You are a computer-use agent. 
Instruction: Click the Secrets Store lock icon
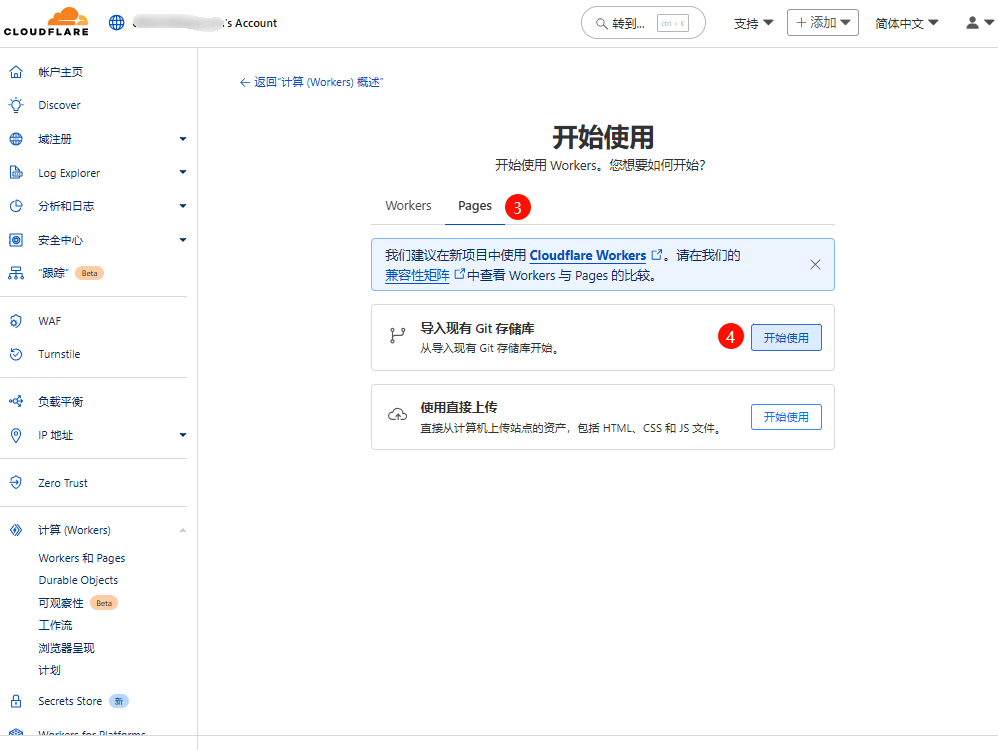point(16,701)
